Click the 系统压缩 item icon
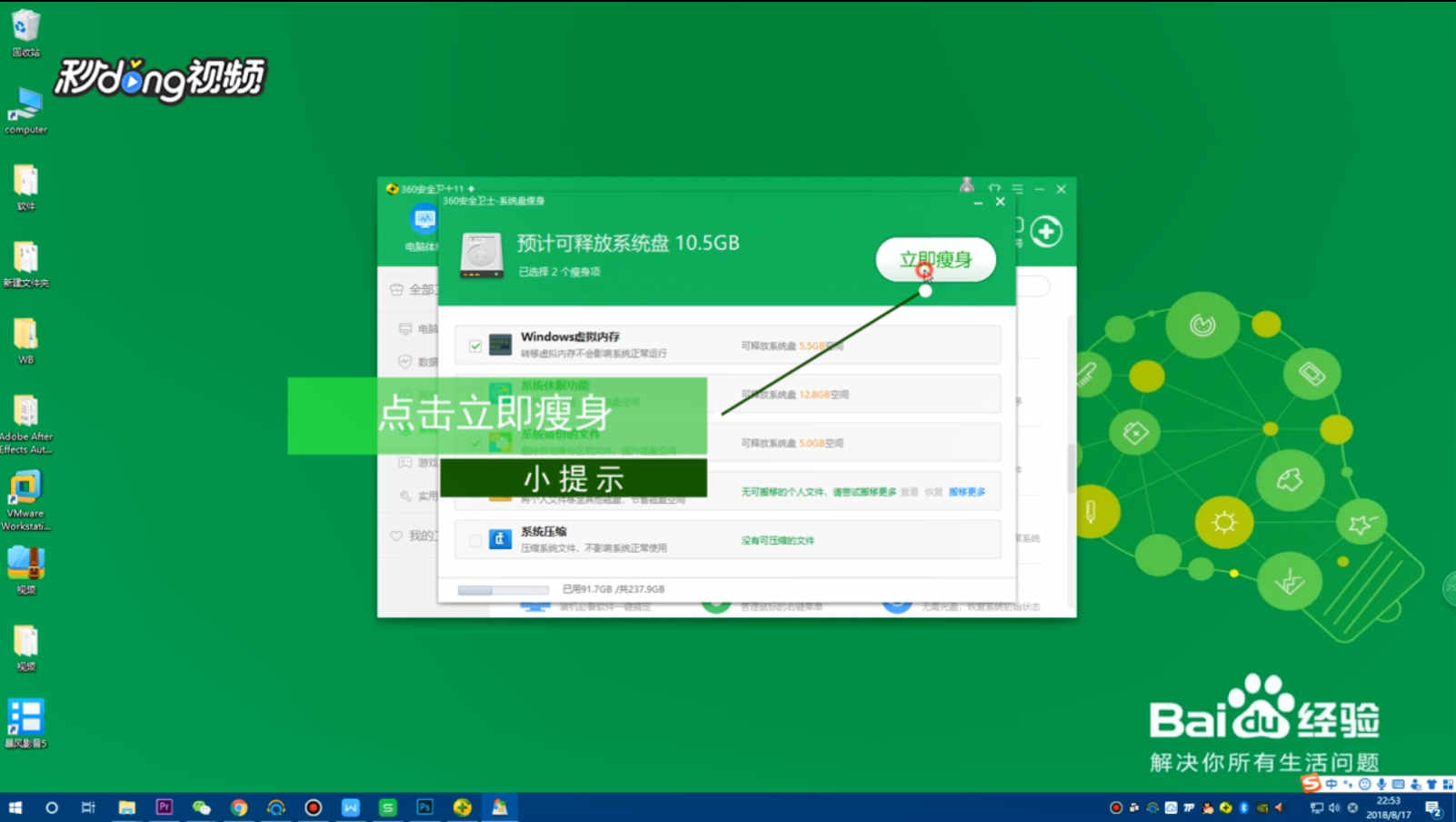Viewport: 1456px width, 822px height. coord(500,538)
